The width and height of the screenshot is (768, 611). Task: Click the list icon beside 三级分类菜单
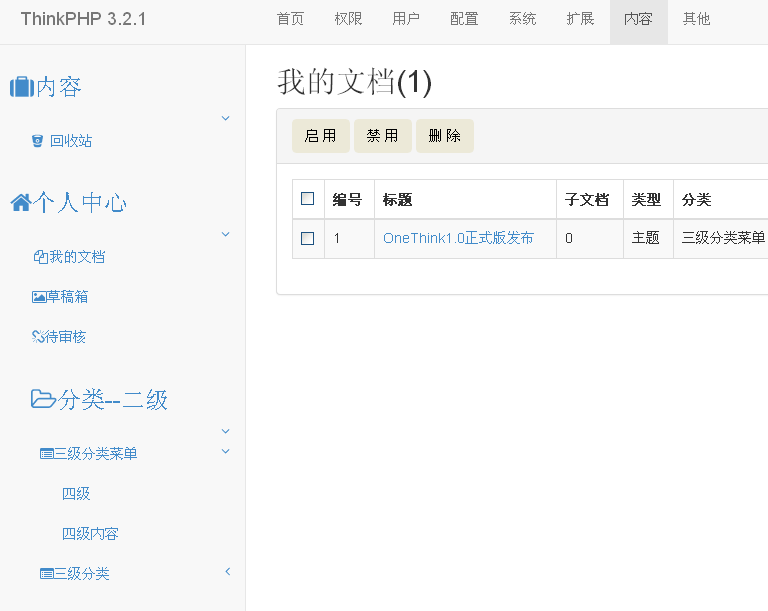[46, 454]
